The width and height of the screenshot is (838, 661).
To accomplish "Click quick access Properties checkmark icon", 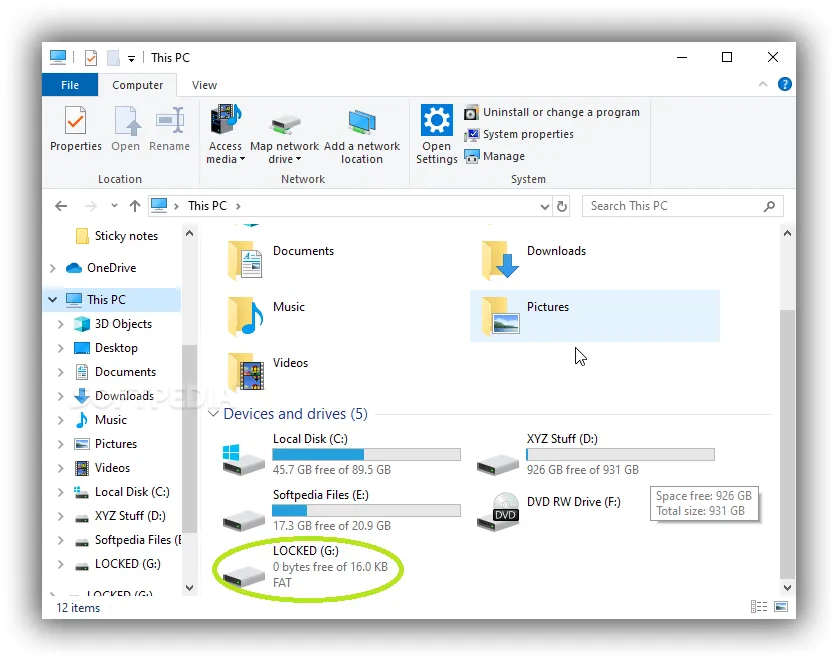I will click(91, 57).
